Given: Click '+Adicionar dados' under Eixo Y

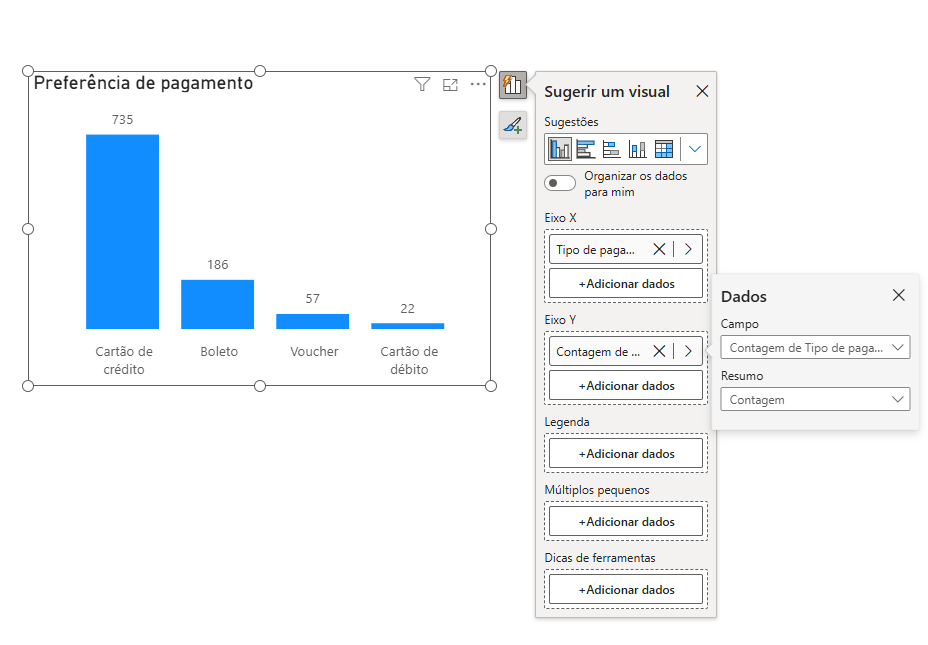Looking at the screenshot, I should tap(626, 386).
